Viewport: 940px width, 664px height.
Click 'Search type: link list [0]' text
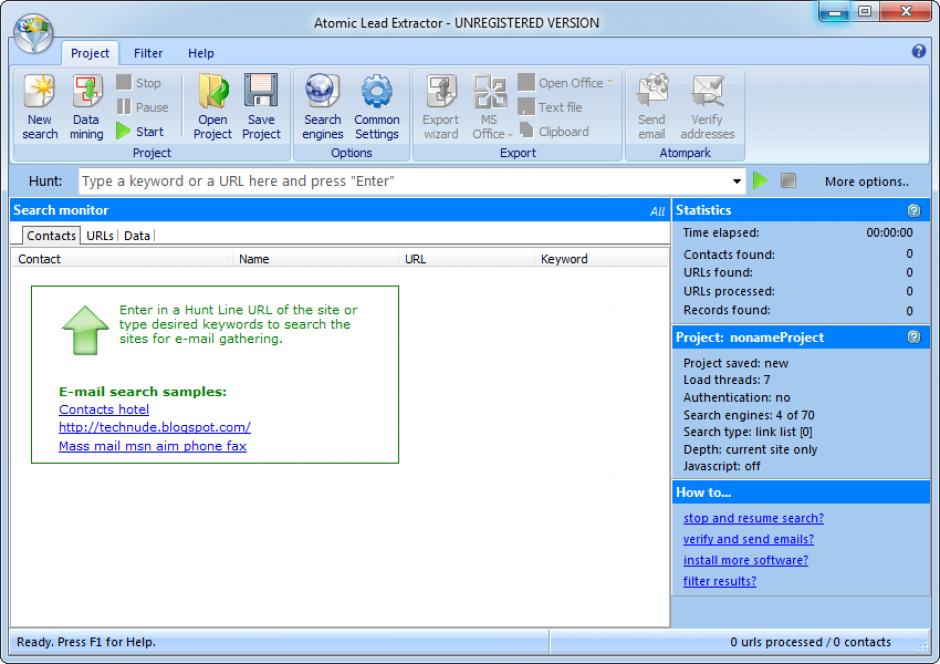[x=748, y=431]
